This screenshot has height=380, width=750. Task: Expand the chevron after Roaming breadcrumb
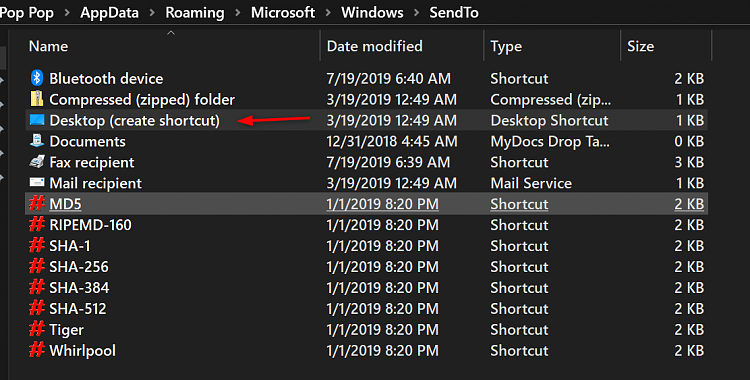(238, 13)
